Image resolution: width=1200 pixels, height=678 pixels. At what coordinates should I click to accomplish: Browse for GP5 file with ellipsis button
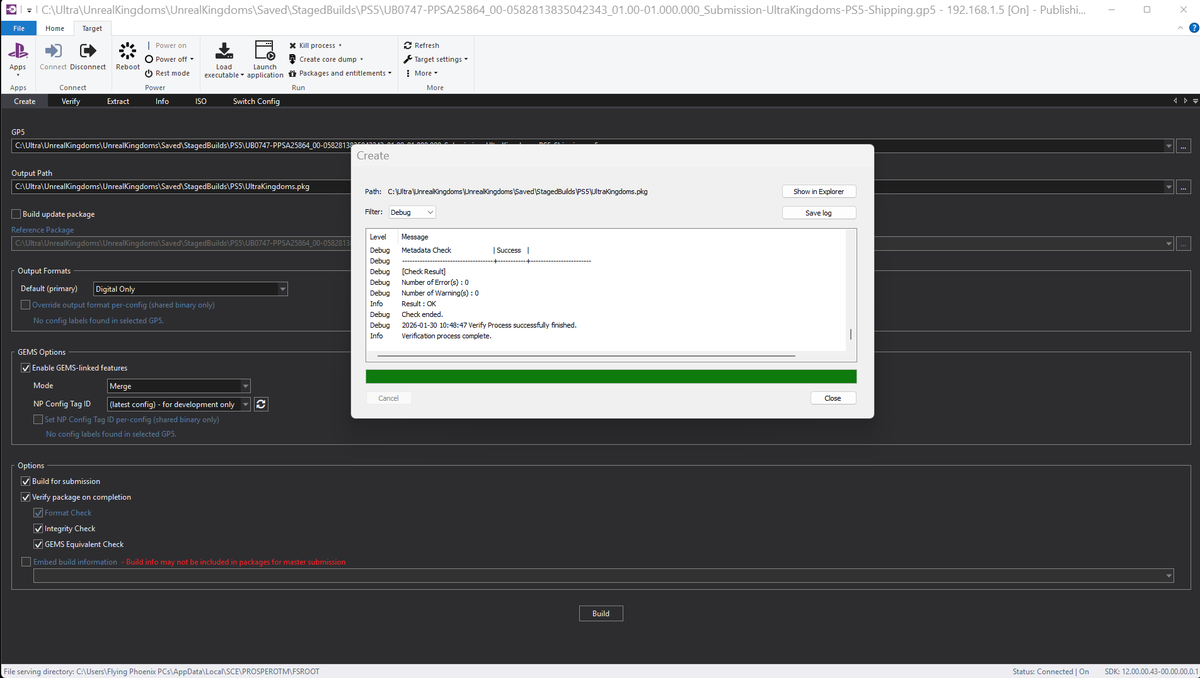tap(1184, 146)
